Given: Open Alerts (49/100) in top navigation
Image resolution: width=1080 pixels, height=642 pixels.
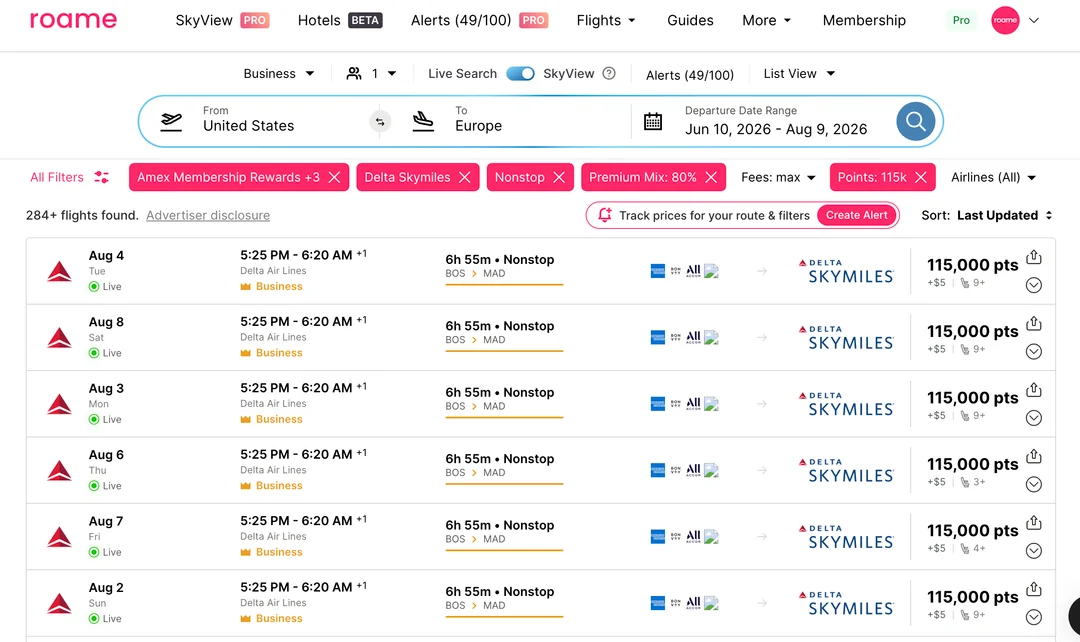Looking at the screenshot, I should click(x=479, y=20).
